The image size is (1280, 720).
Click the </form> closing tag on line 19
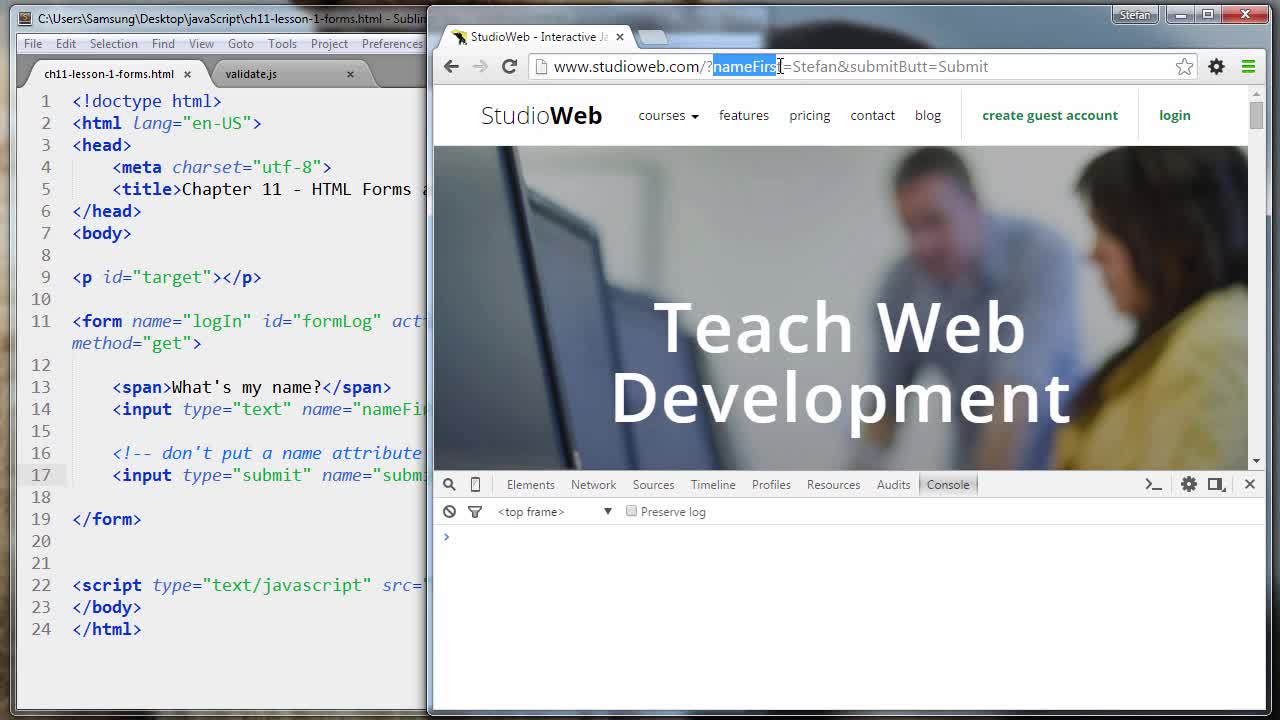tap(107, 519)
